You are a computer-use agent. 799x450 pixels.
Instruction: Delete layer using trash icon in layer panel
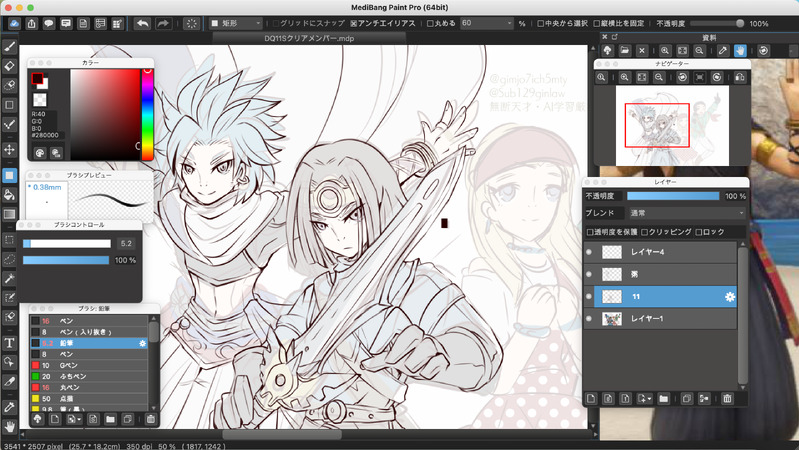pyautogui.click(x=727, y=398)
